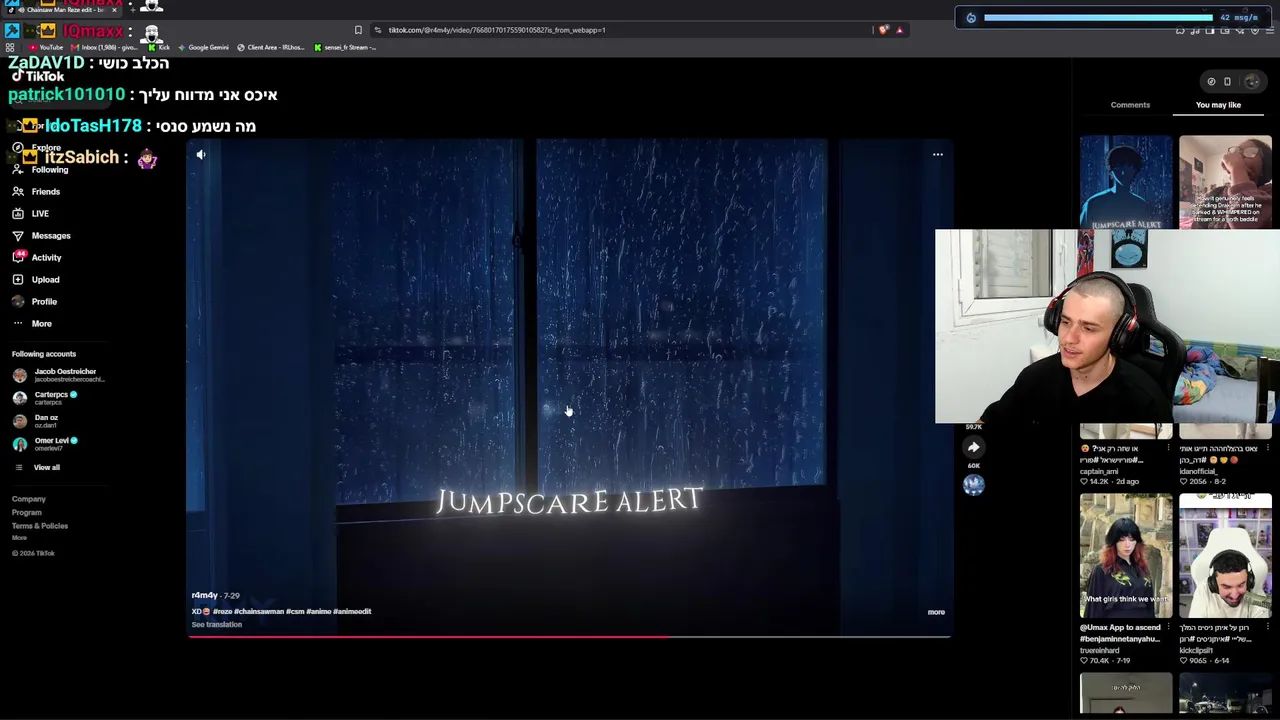Open the Carterpcs account

pyautogui.click(x=45, y=398)
